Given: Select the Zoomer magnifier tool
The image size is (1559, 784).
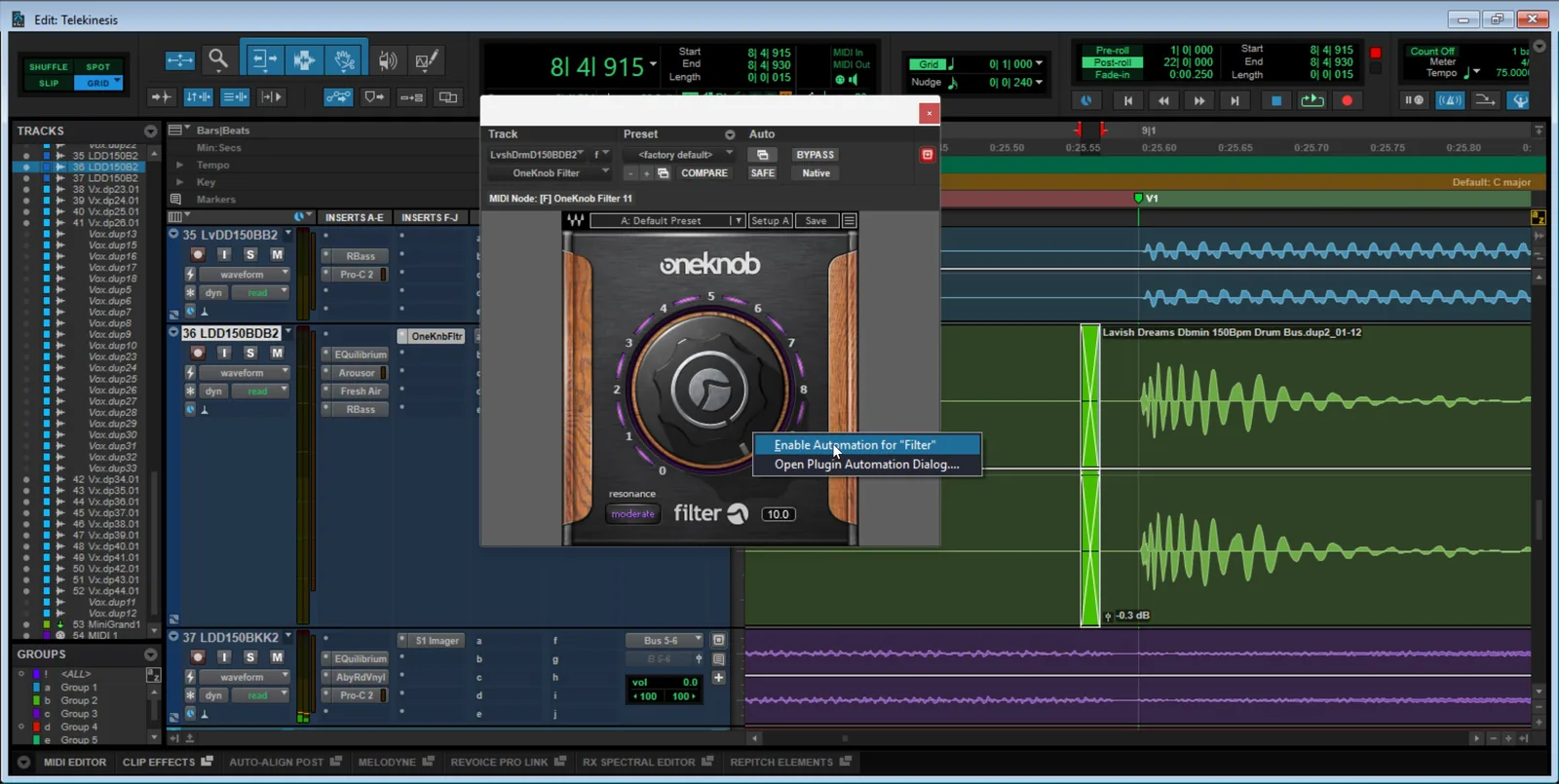Looking at the screenshot, I should (x=218, y=60).
